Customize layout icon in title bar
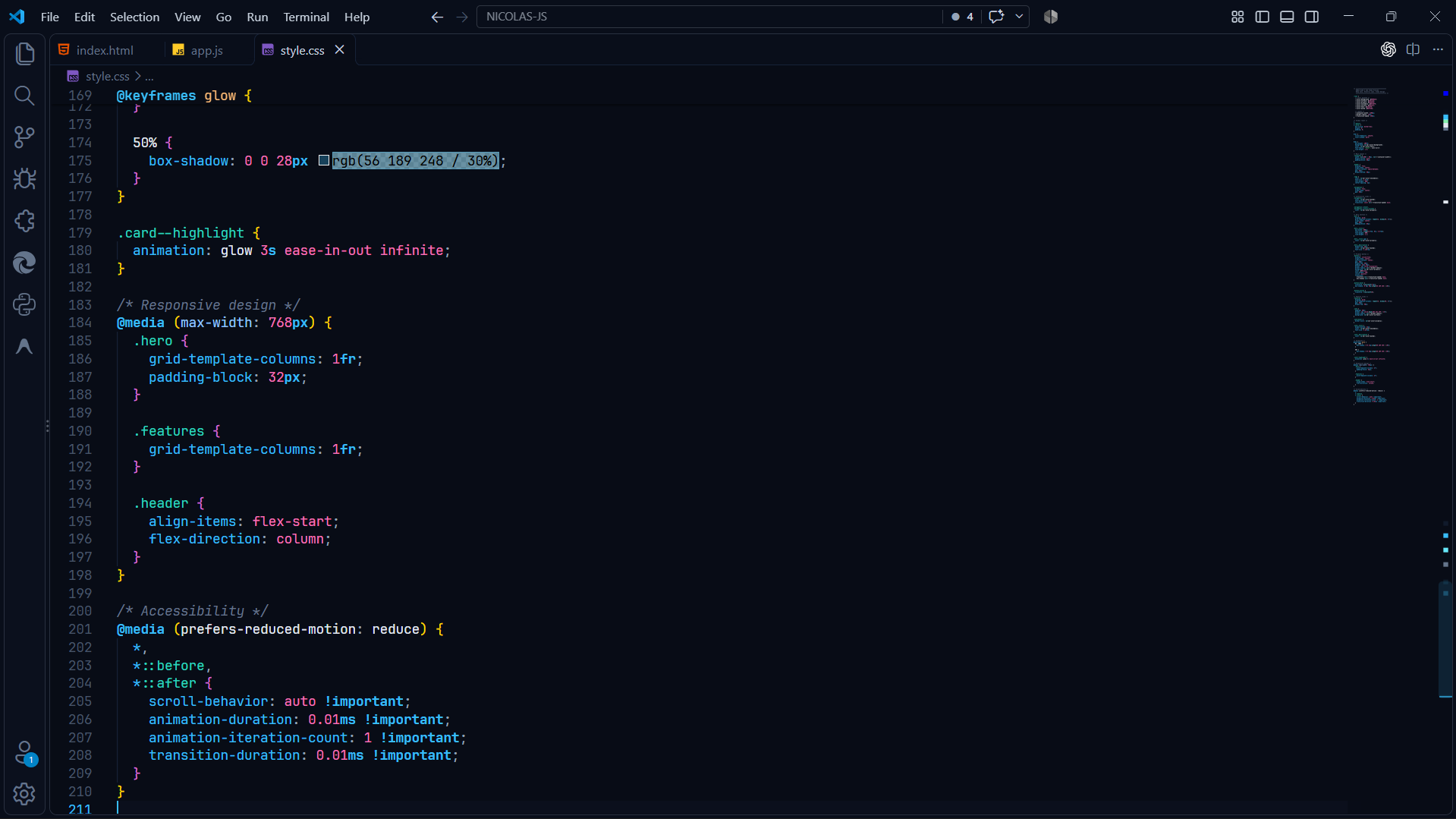This screenshot has height=819, width=1456. pos(1237,17)
